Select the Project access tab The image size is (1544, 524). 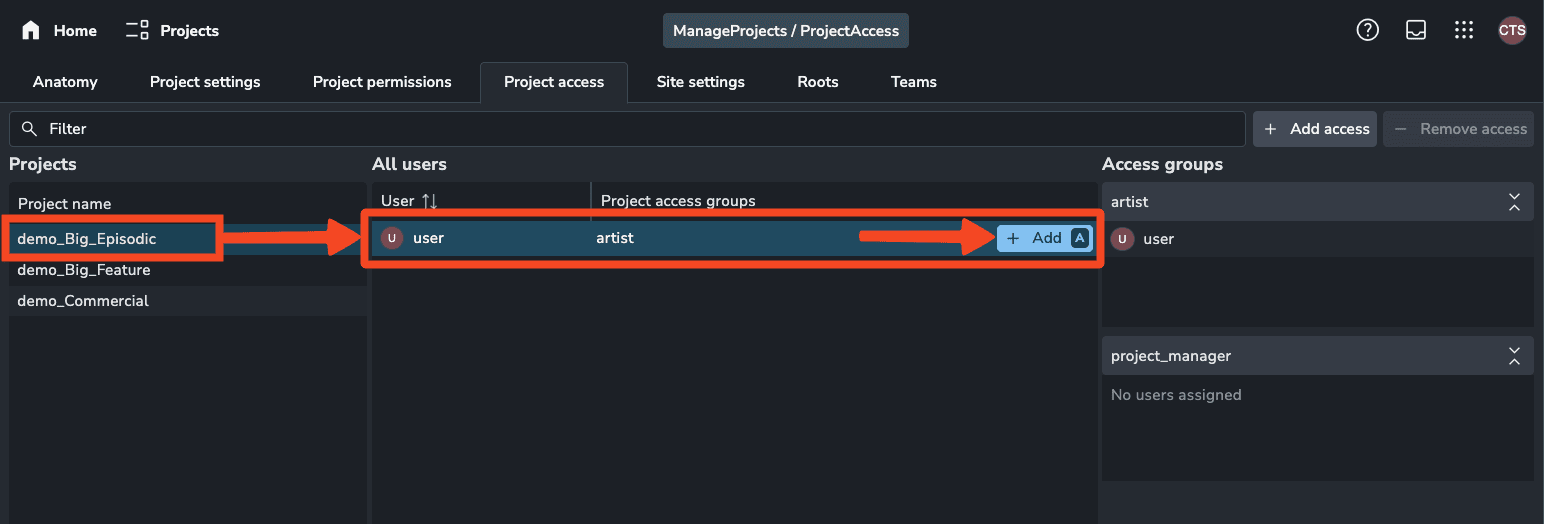[554, 82]
